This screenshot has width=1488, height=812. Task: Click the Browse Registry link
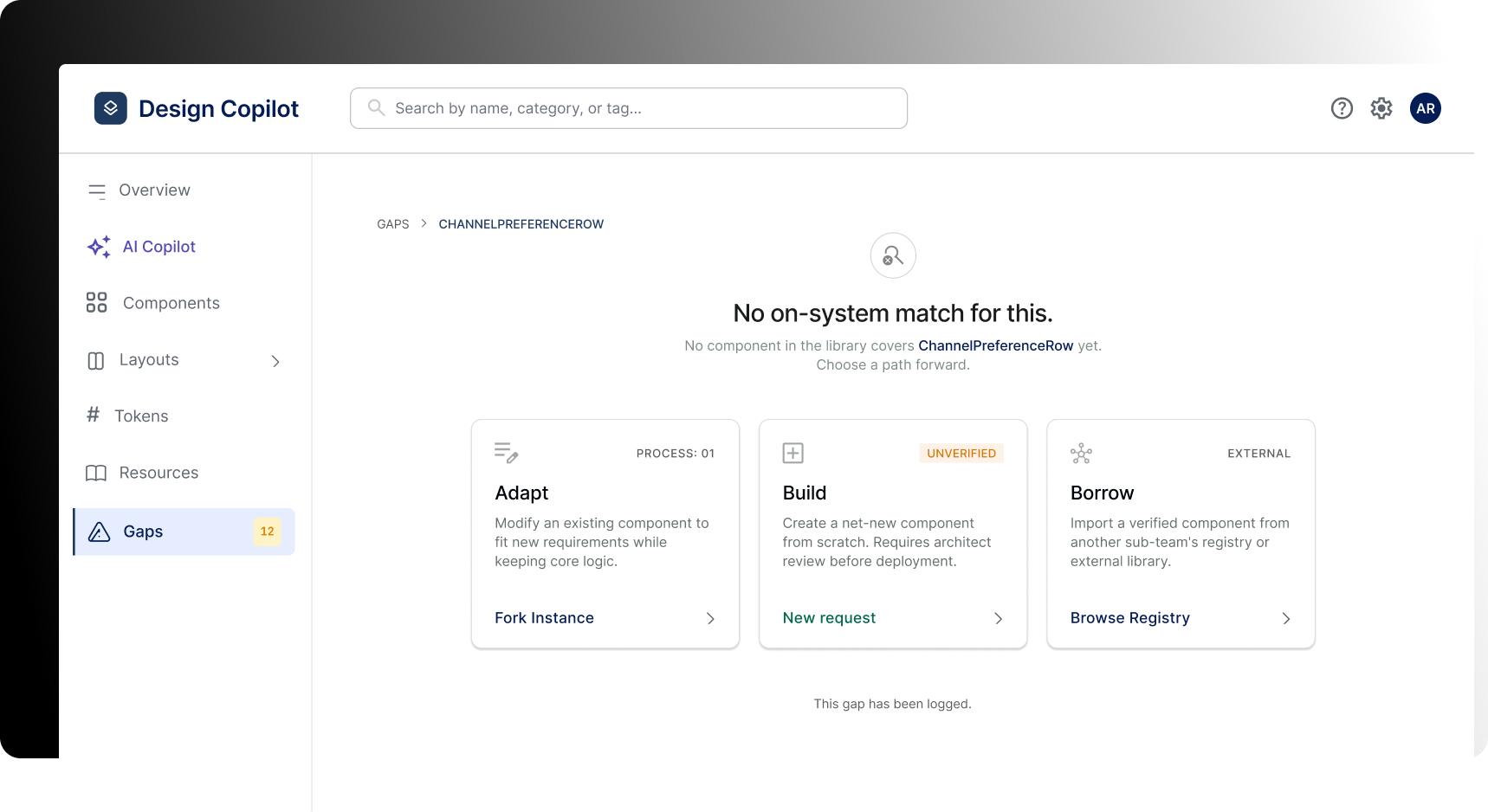[x=1129, y=618]
